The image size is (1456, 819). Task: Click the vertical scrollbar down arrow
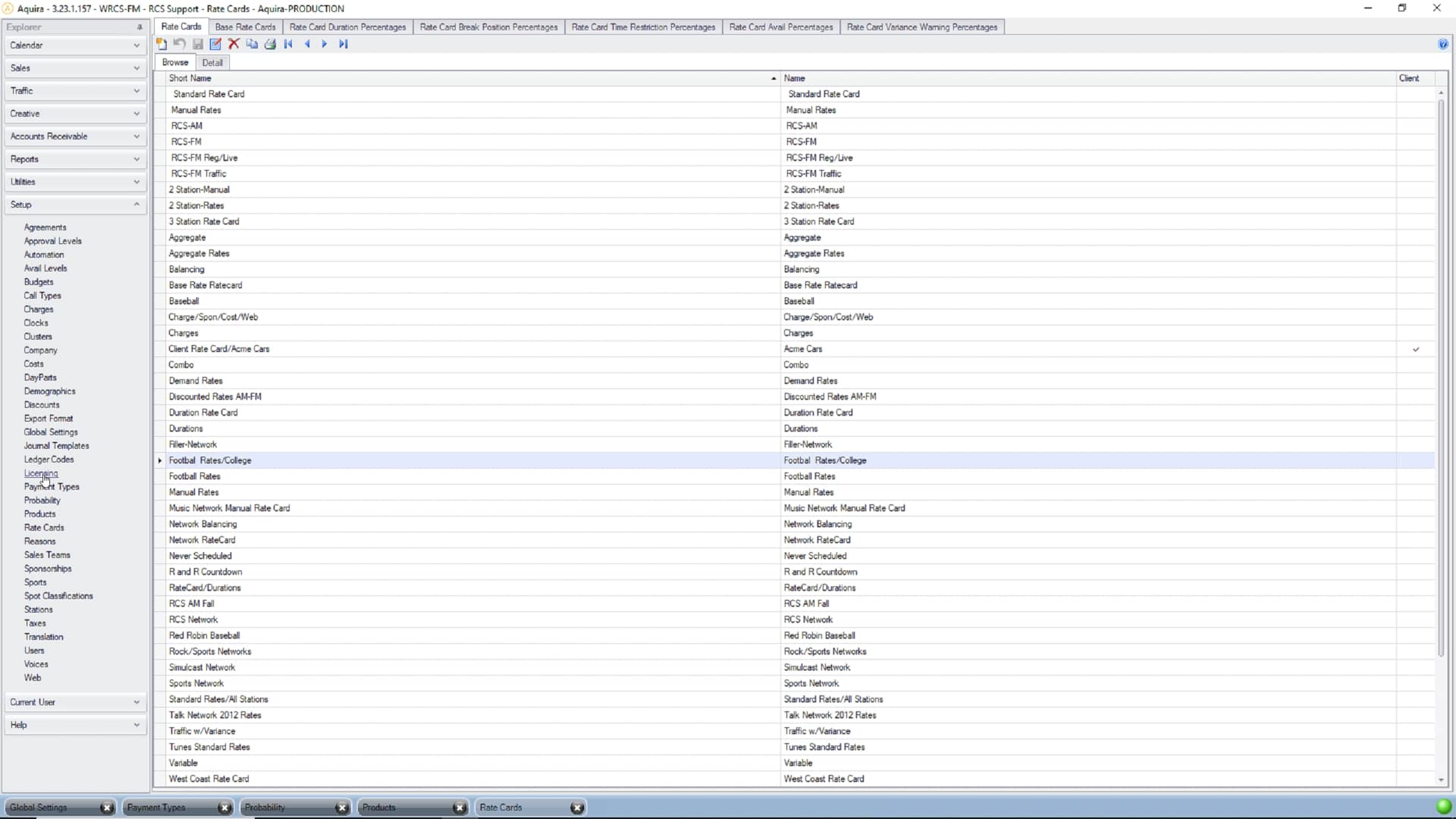tap(1441, 780)
